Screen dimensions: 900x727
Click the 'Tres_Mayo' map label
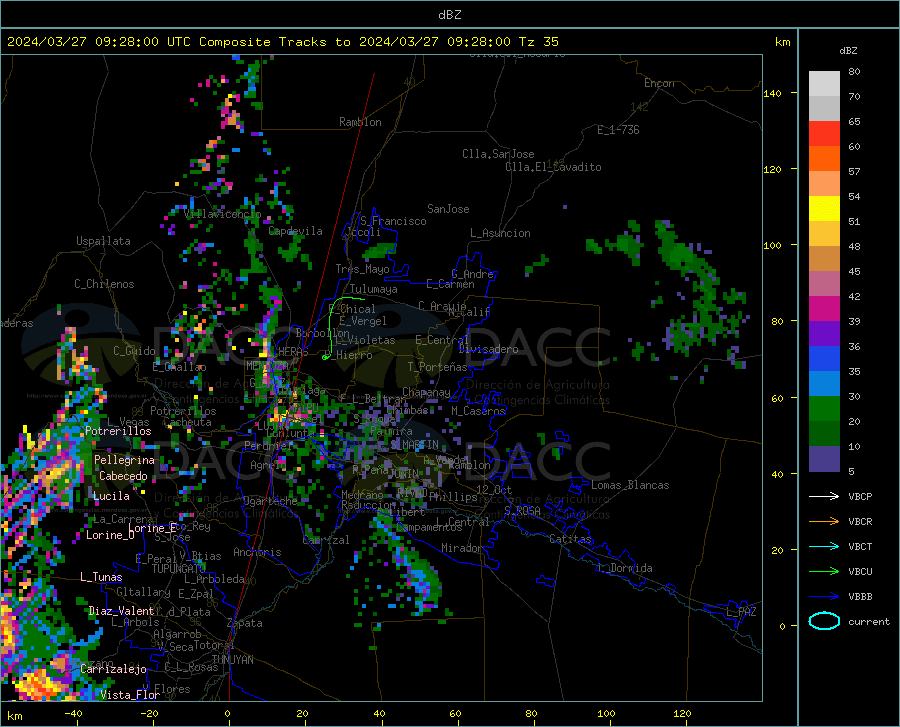tap(363, 269)
